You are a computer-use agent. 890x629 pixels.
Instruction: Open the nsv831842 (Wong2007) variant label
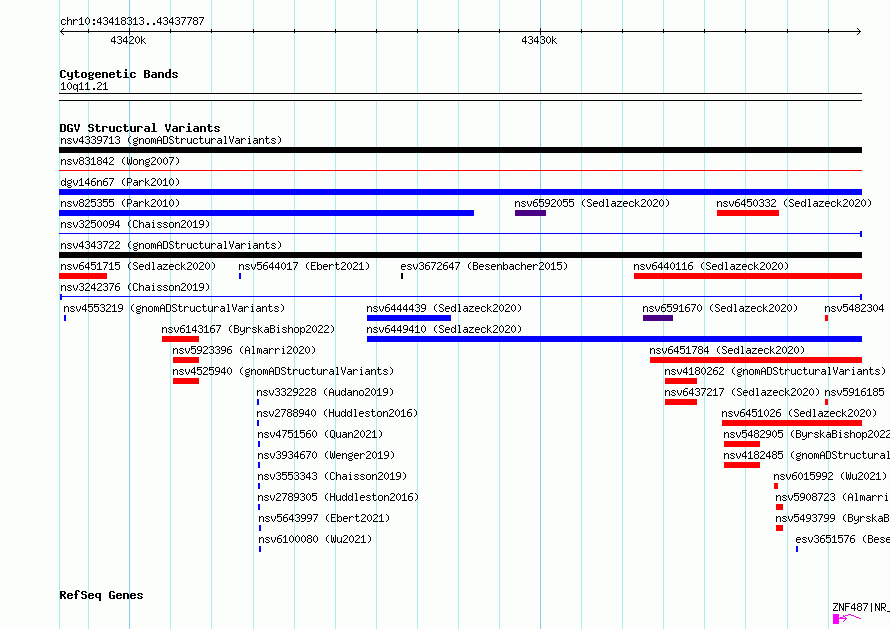[x=120, y=161]
